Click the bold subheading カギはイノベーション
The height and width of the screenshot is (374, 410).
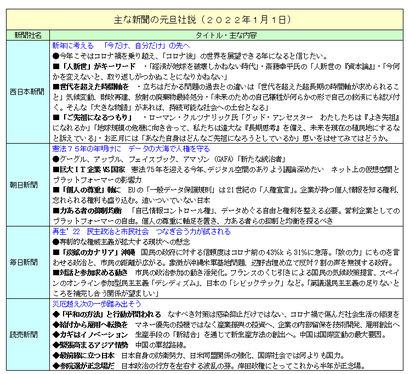(x=94, y=334)
